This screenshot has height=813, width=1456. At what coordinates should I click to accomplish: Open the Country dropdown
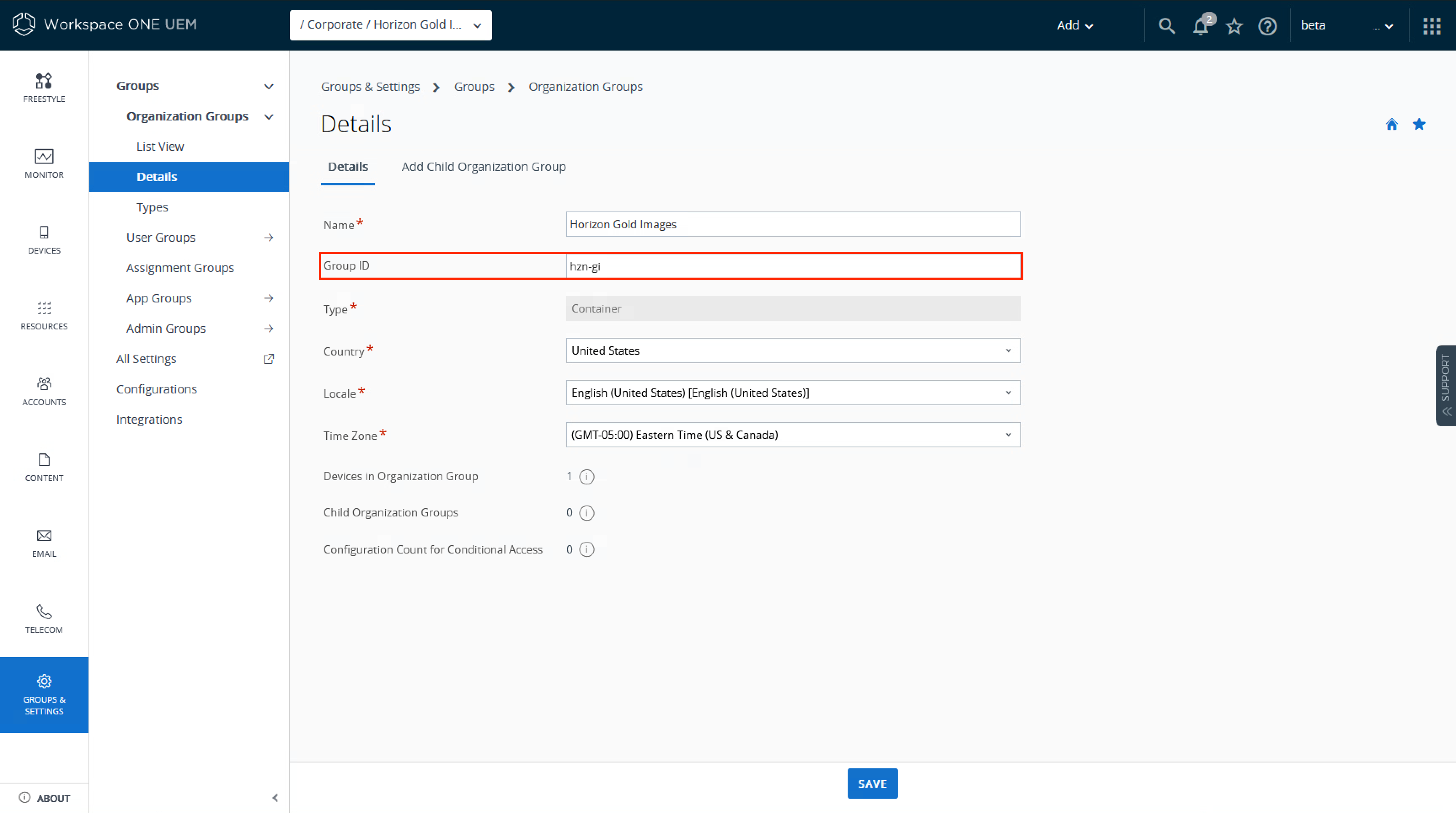pos(793,350)
